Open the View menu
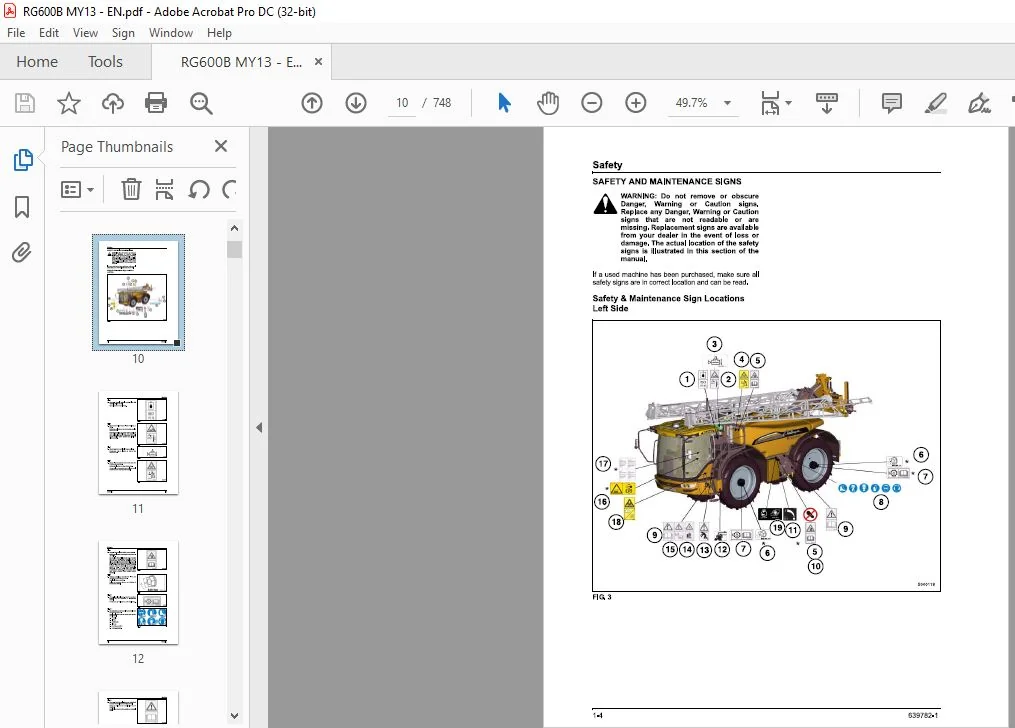This screenshot has height=728, width=1015. tap(85, 33)
